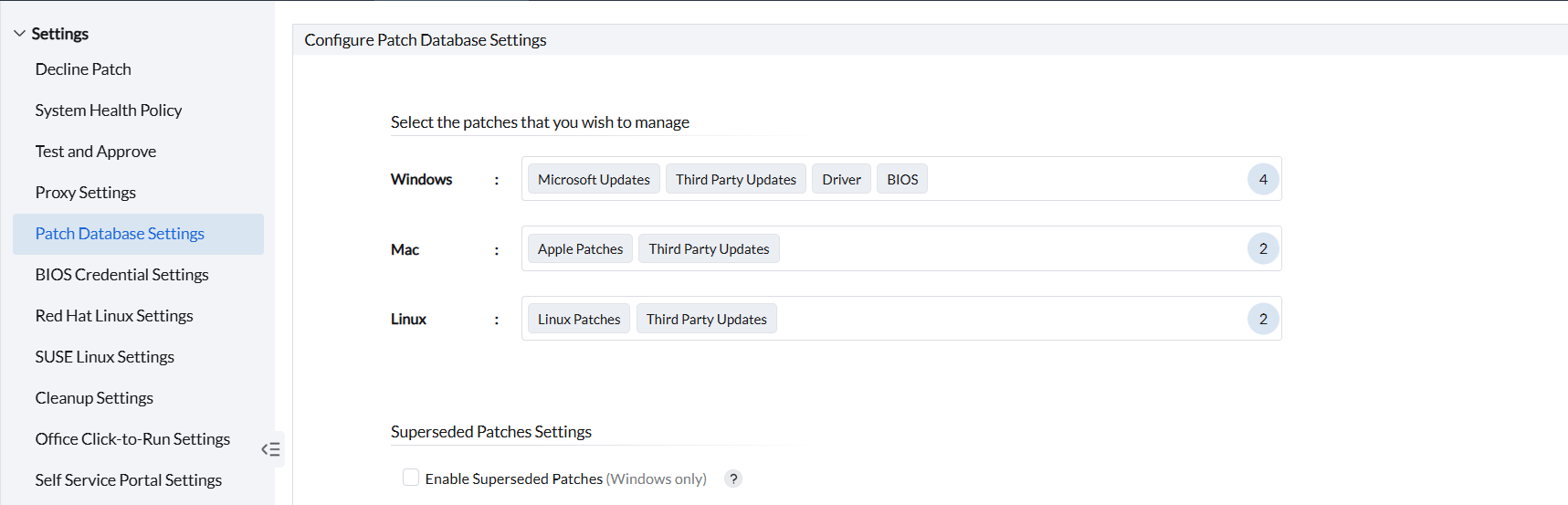Image resolution: width=1568 pixels, height=505 pixels.
Task: Click the Mac patch selection field
Action: coord(1005,249)
